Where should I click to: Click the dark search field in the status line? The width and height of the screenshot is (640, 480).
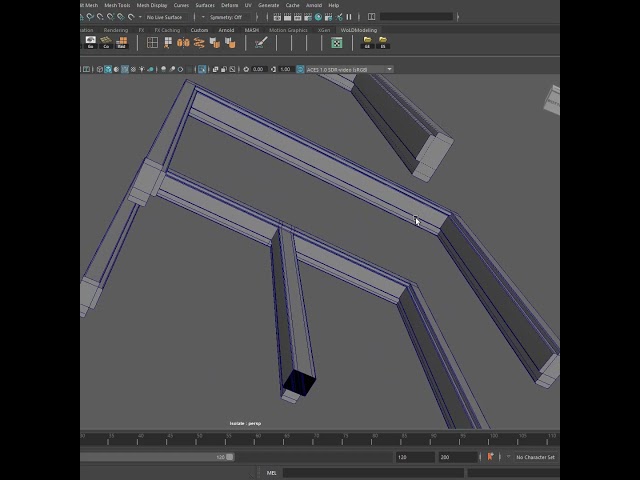[416, 17]
